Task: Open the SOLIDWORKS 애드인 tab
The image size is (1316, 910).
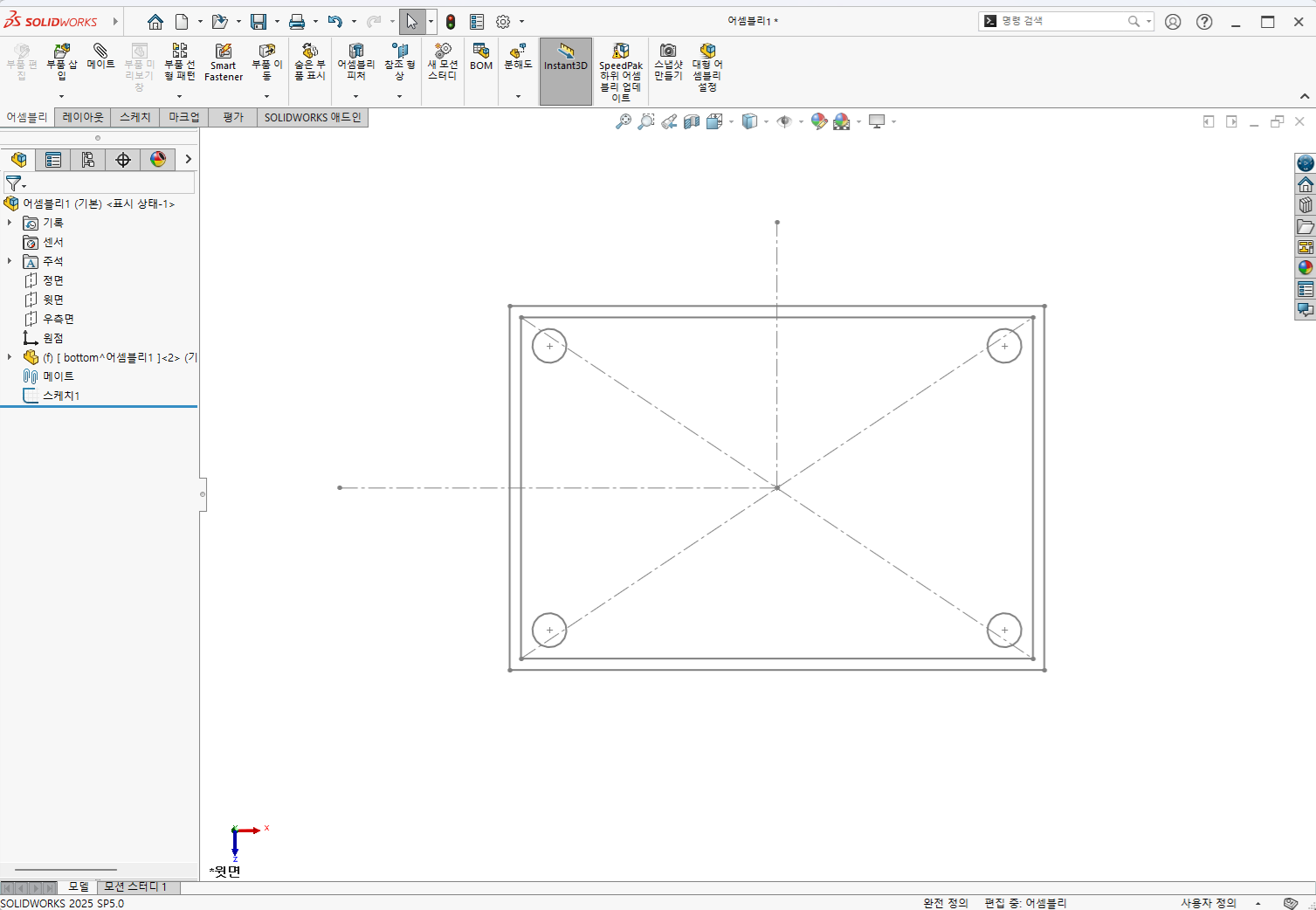Action: pyautogui.click(x=313, y=117)
